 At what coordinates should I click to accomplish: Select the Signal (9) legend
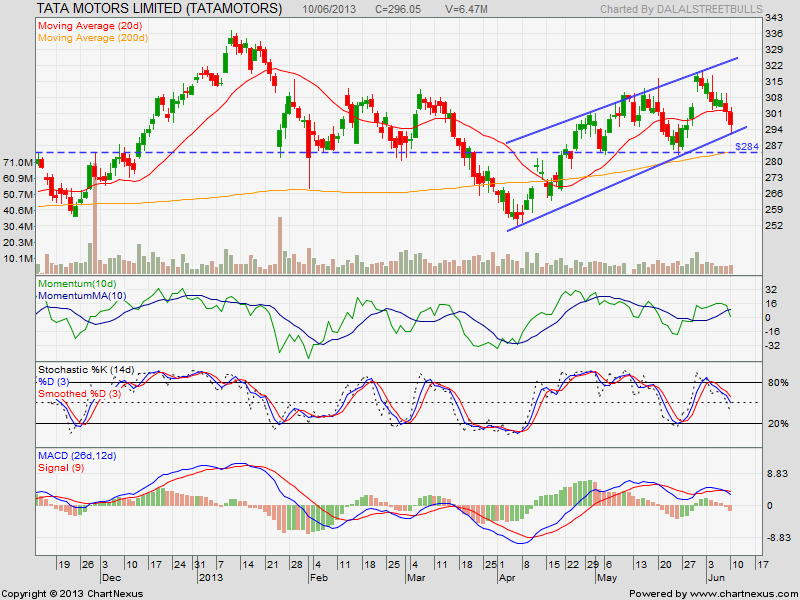coord(61,468)
